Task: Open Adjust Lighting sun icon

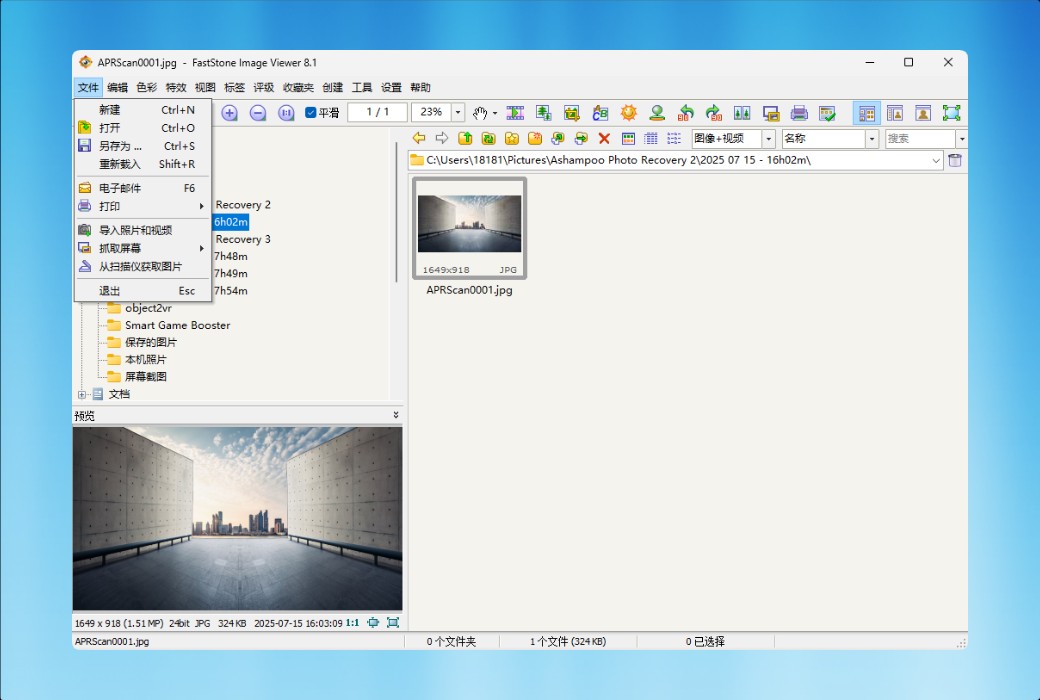Action: 629,113
